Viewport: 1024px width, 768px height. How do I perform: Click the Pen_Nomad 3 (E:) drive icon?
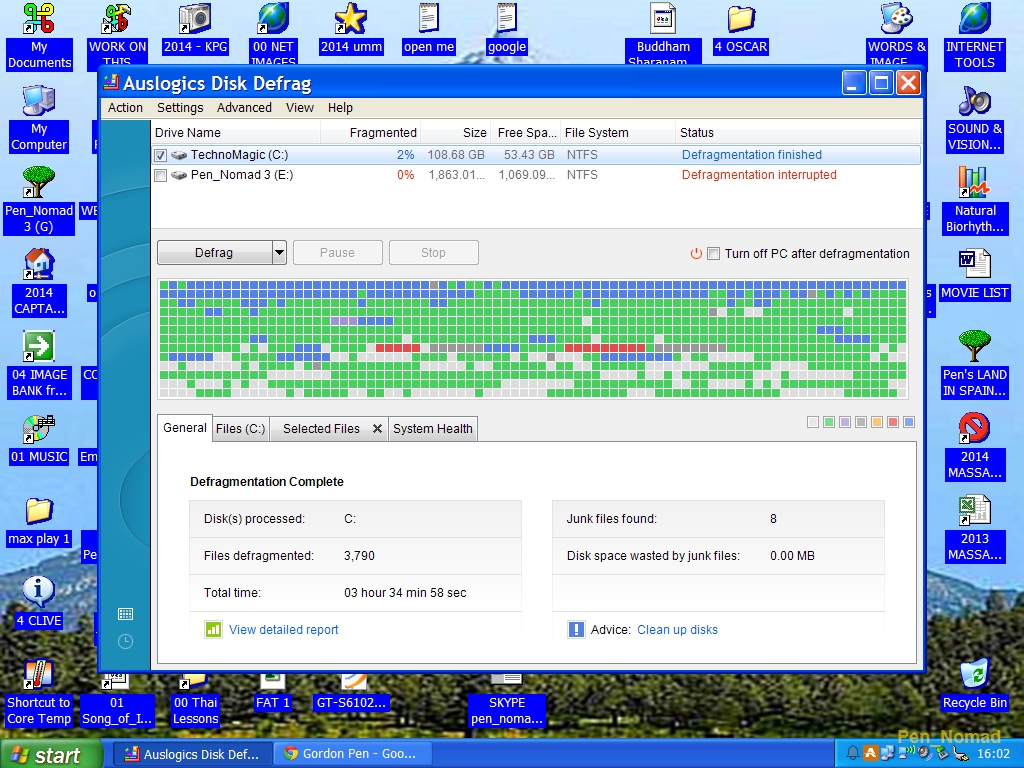coord(179,175)
